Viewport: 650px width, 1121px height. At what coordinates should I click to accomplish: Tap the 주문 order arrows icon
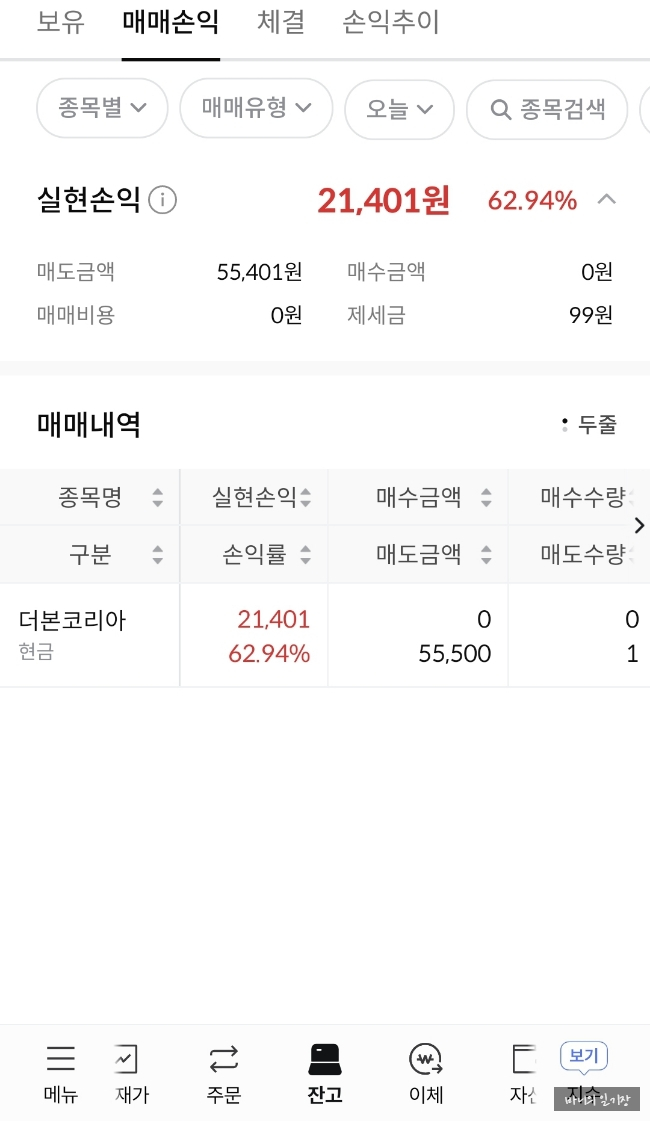(224, 1060)
